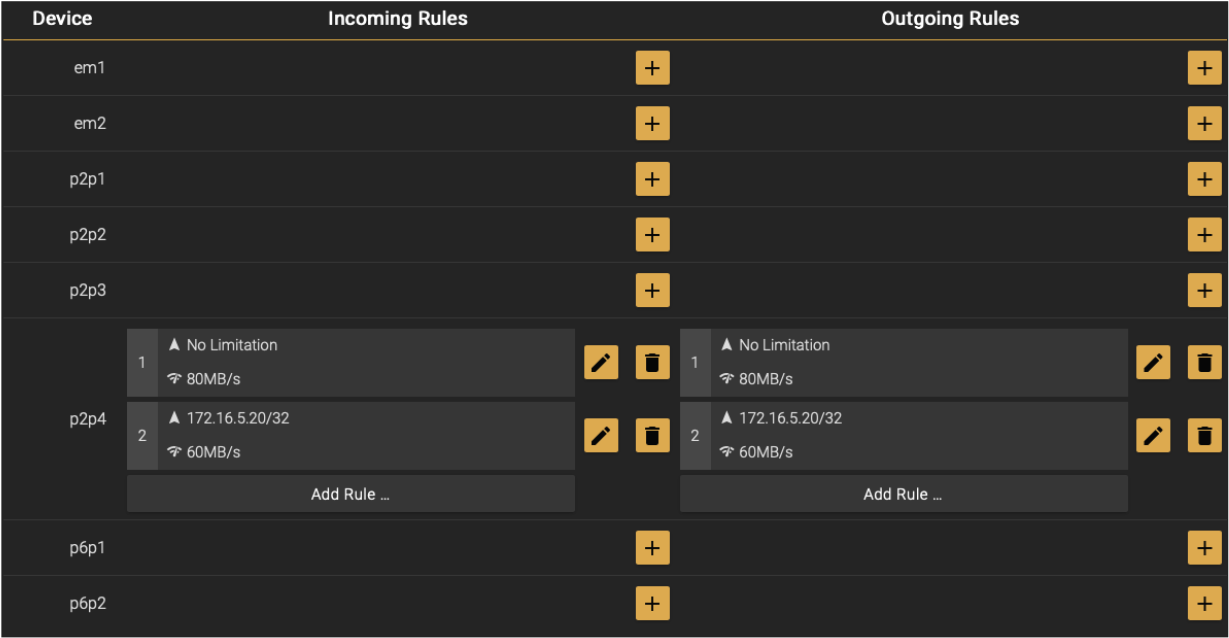
Task: Select incoming rule 1 80MB/s bandwidth value
Action: tap(214, 379)
